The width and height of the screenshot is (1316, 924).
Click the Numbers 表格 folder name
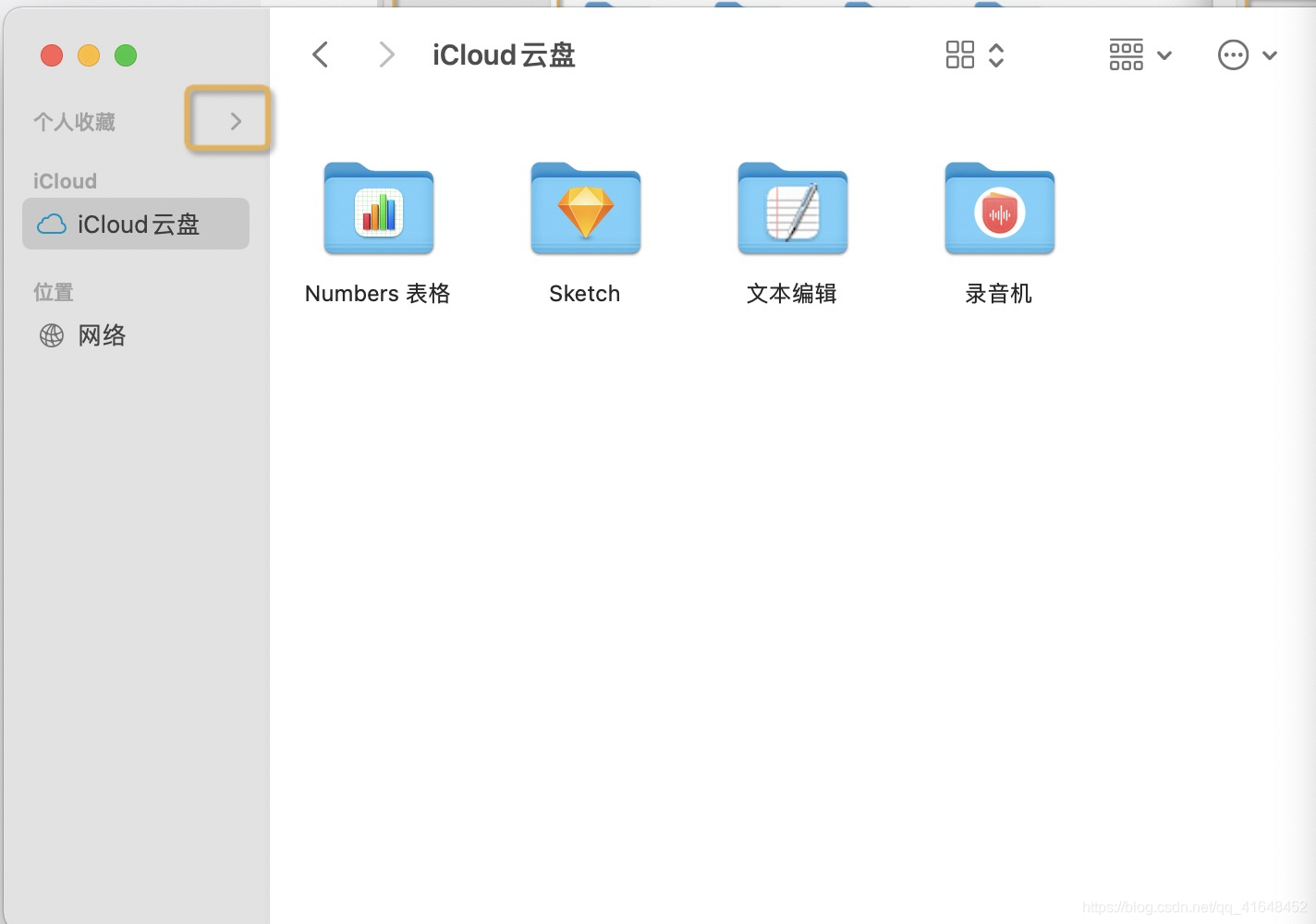point(378,294)
